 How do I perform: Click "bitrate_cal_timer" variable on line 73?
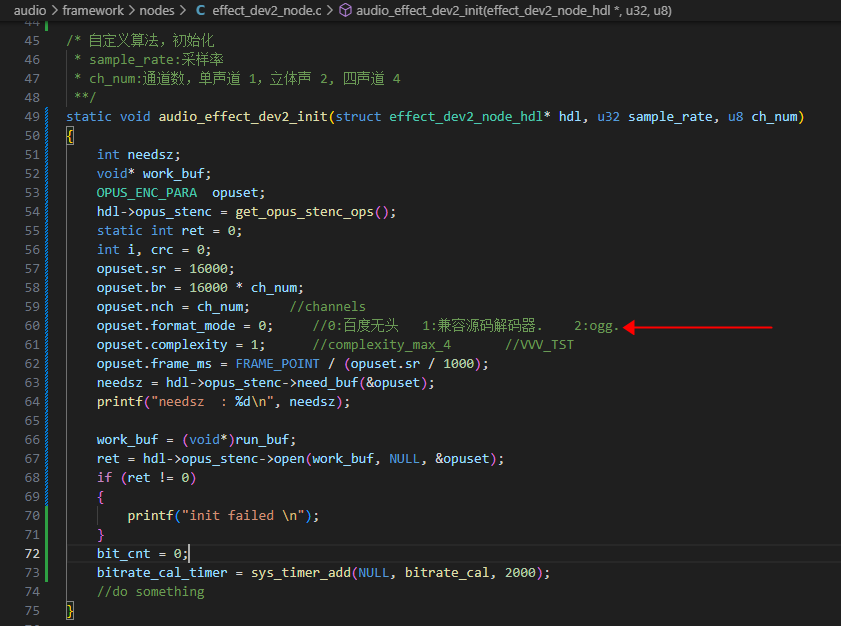(162, 573)
